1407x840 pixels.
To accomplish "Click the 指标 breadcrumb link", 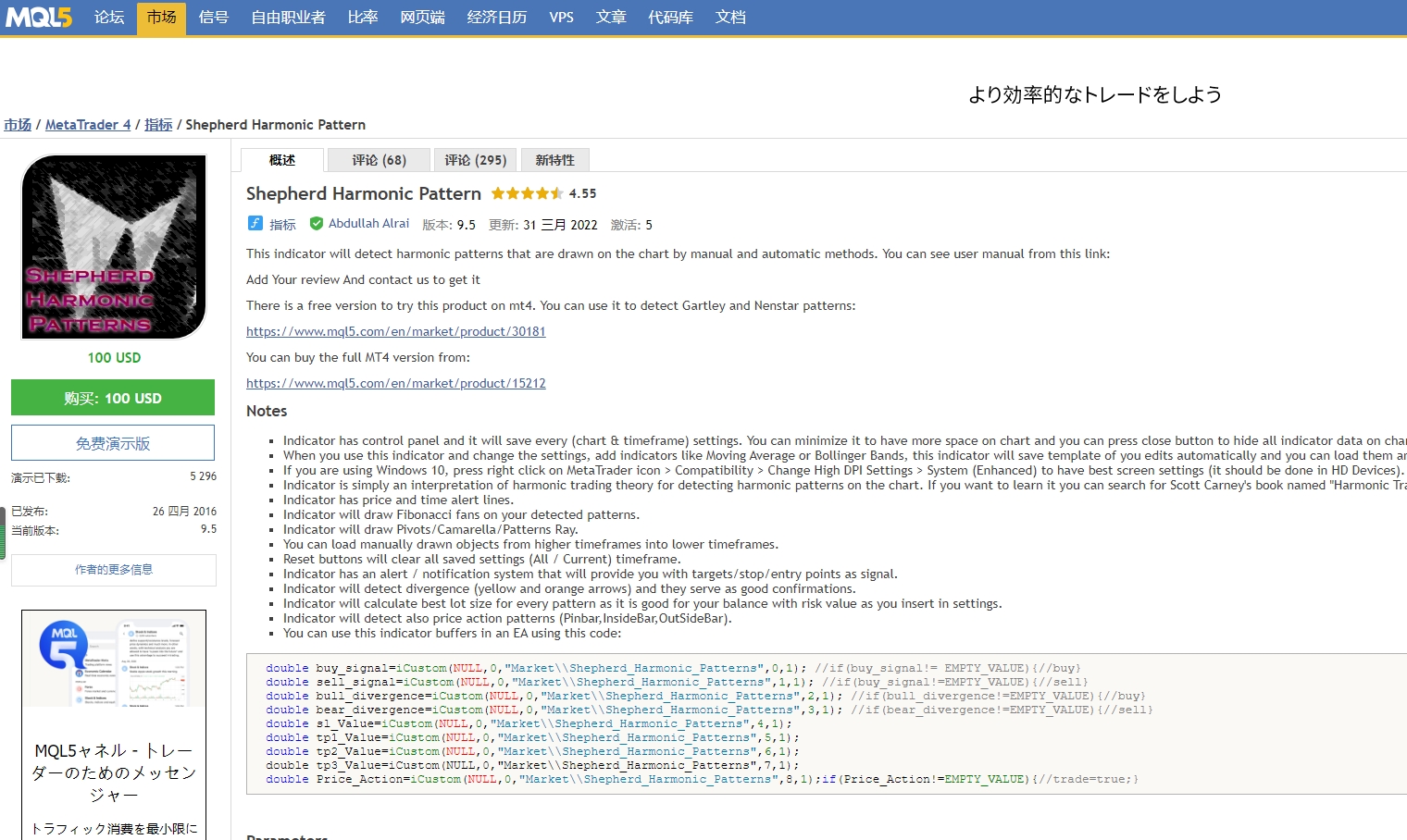I will click(x=158, y=125).
